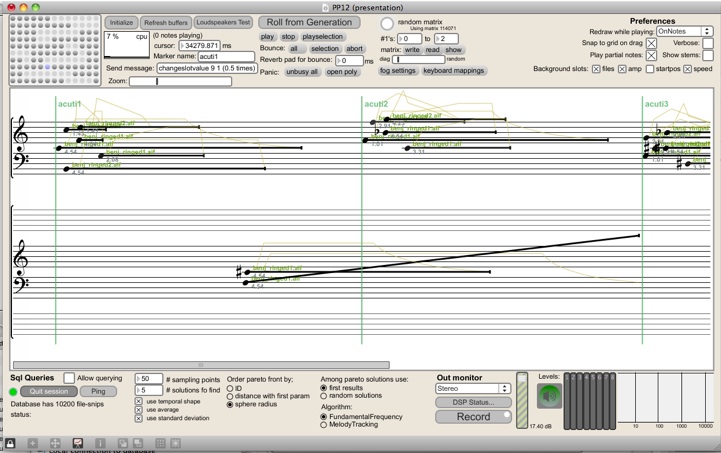Toggle the Verbose checkbox
The height and width of the screenshot is (453, 721).
[708, 43]
